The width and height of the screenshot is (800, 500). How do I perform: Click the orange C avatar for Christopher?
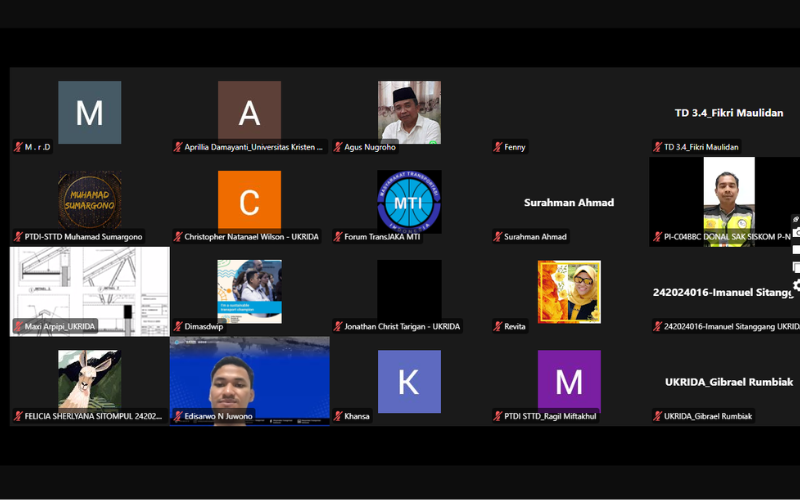(249, 202)
